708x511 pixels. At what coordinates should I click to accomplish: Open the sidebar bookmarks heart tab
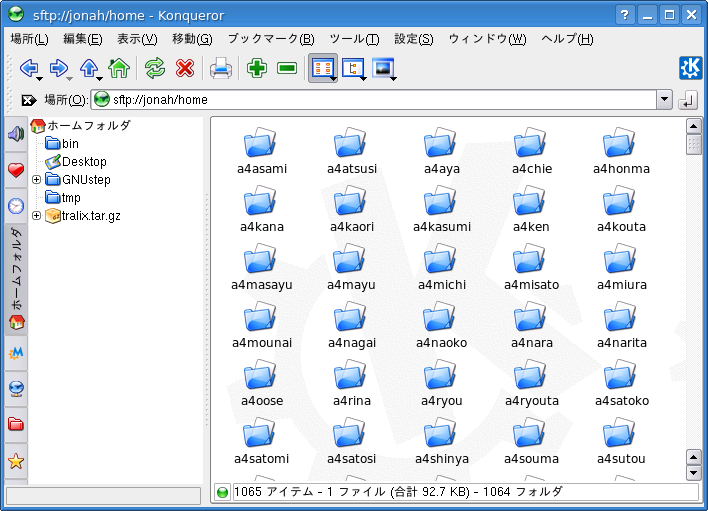tap(16, 170)
